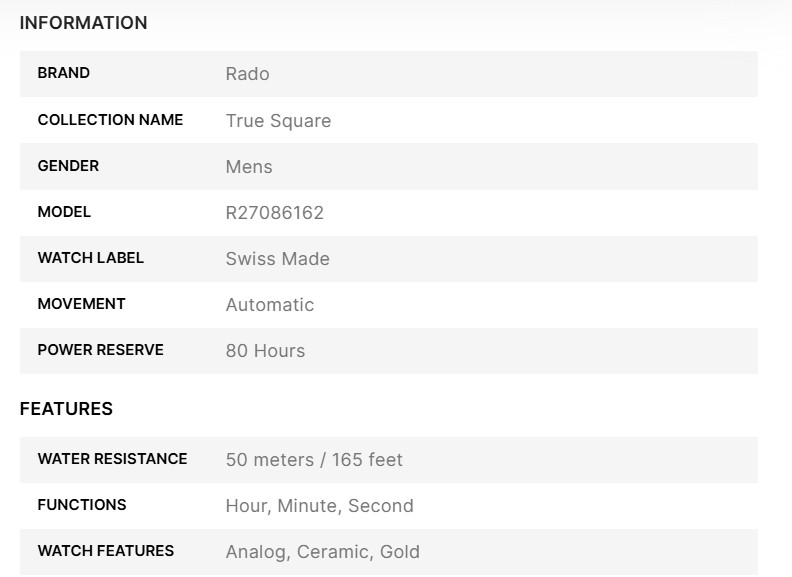Click the Analog, Ceramic, Gold features text
The image size is (792, 577).
[322, 552]
